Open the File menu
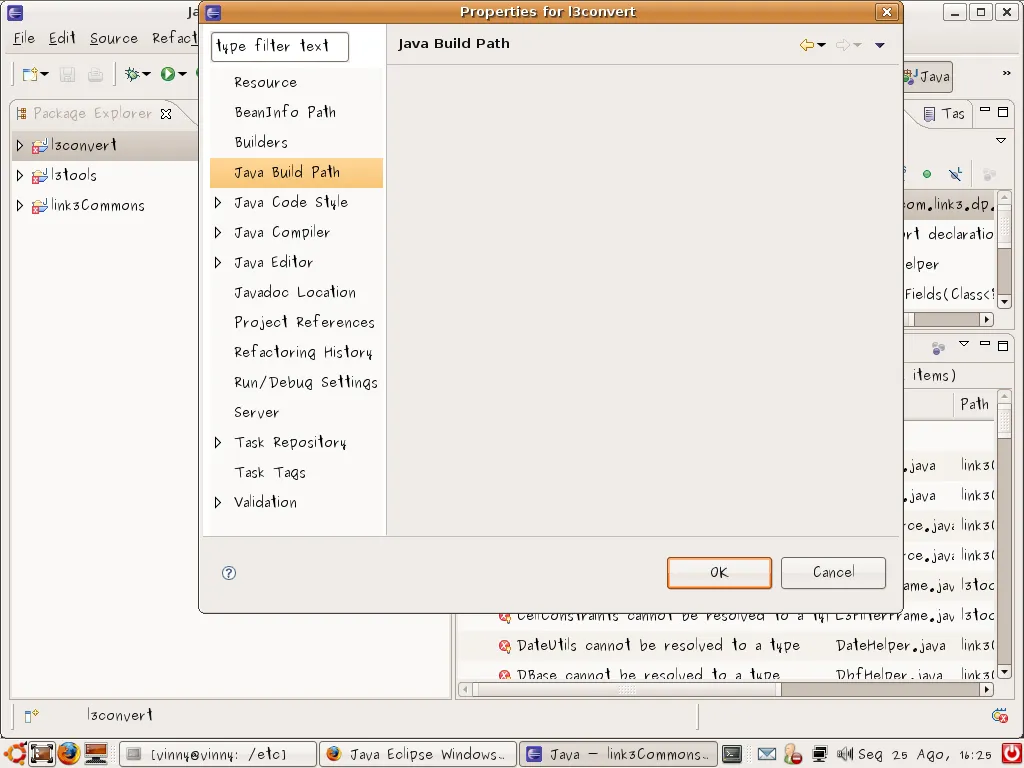Viewport: 1024px width, 768px height. point(24,39)
